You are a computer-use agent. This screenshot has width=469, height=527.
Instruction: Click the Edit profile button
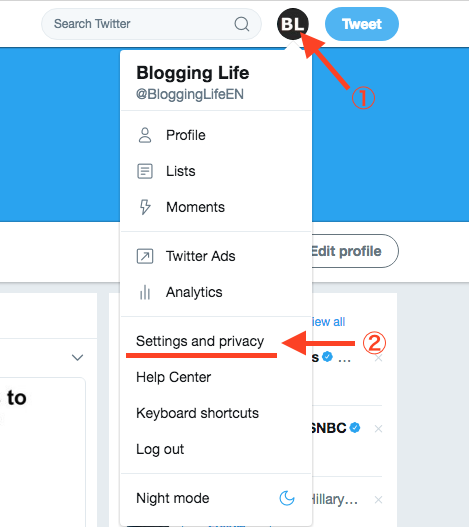pyautogui.click(x=355, y=251)
